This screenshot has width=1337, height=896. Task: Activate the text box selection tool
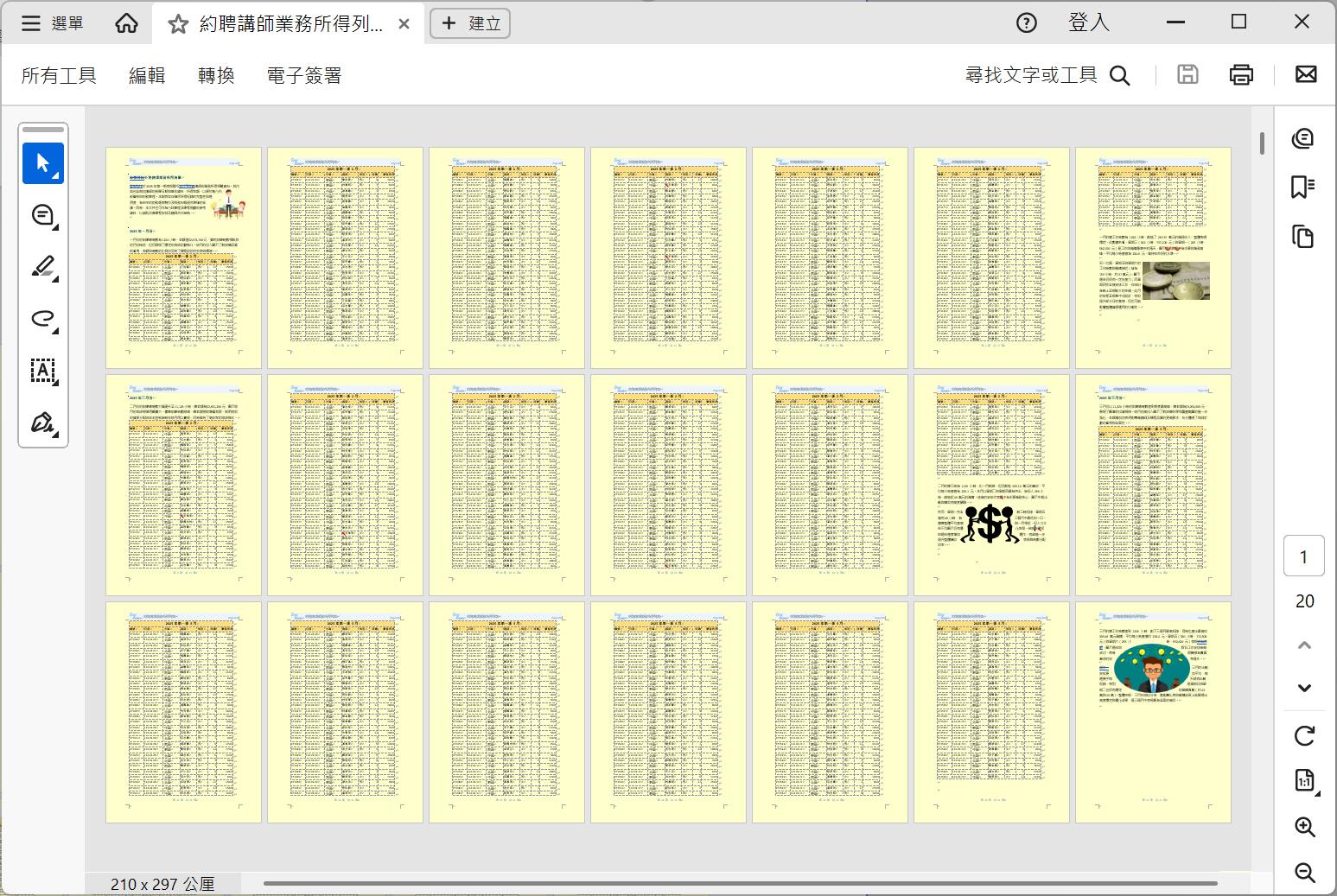[x=43, y=371]
